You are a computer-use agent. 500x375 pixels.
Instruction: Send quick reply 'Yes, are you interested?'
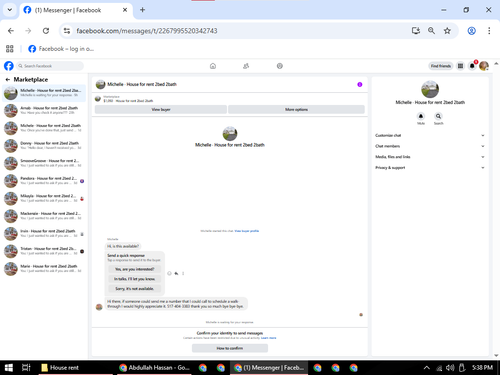135,269
